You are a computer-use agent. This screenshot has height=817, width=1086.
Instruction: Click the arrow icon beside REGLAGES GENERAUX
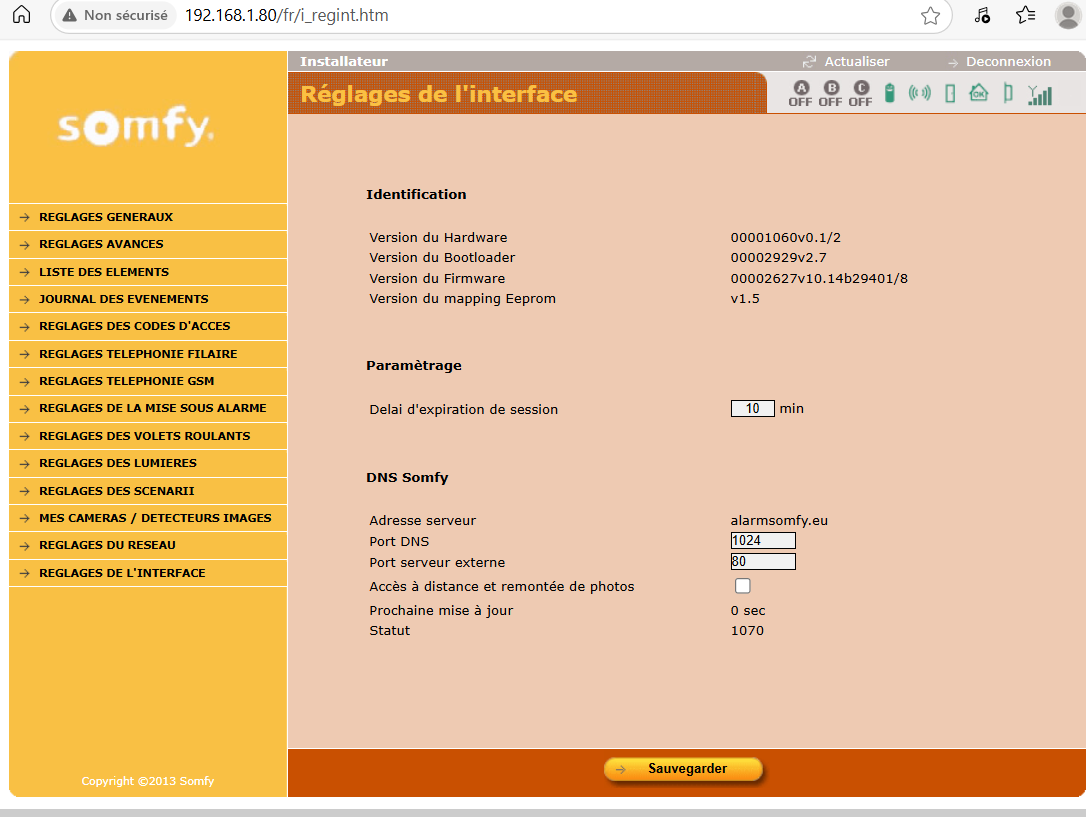click(25, 217)
